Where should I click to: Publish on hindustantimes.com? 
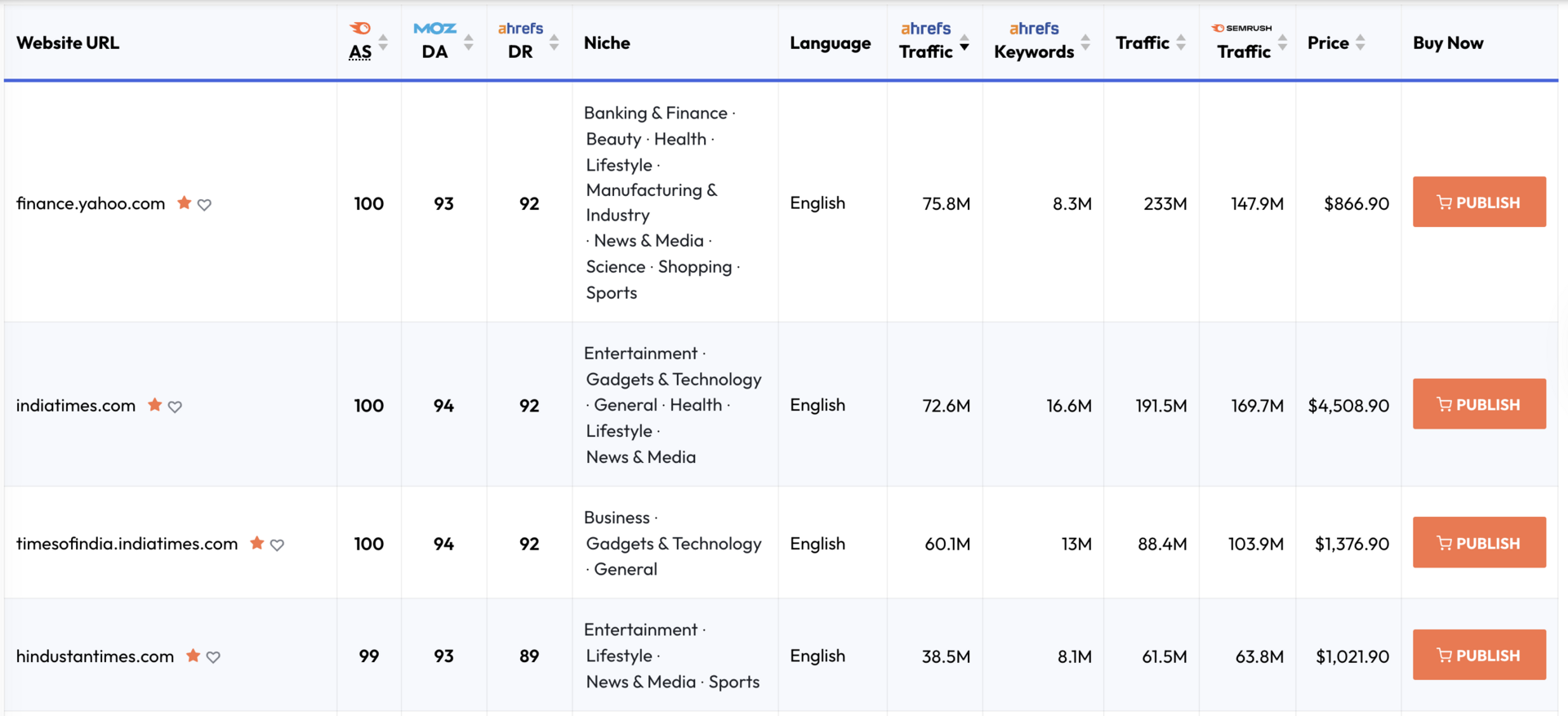pos(1479,655)
